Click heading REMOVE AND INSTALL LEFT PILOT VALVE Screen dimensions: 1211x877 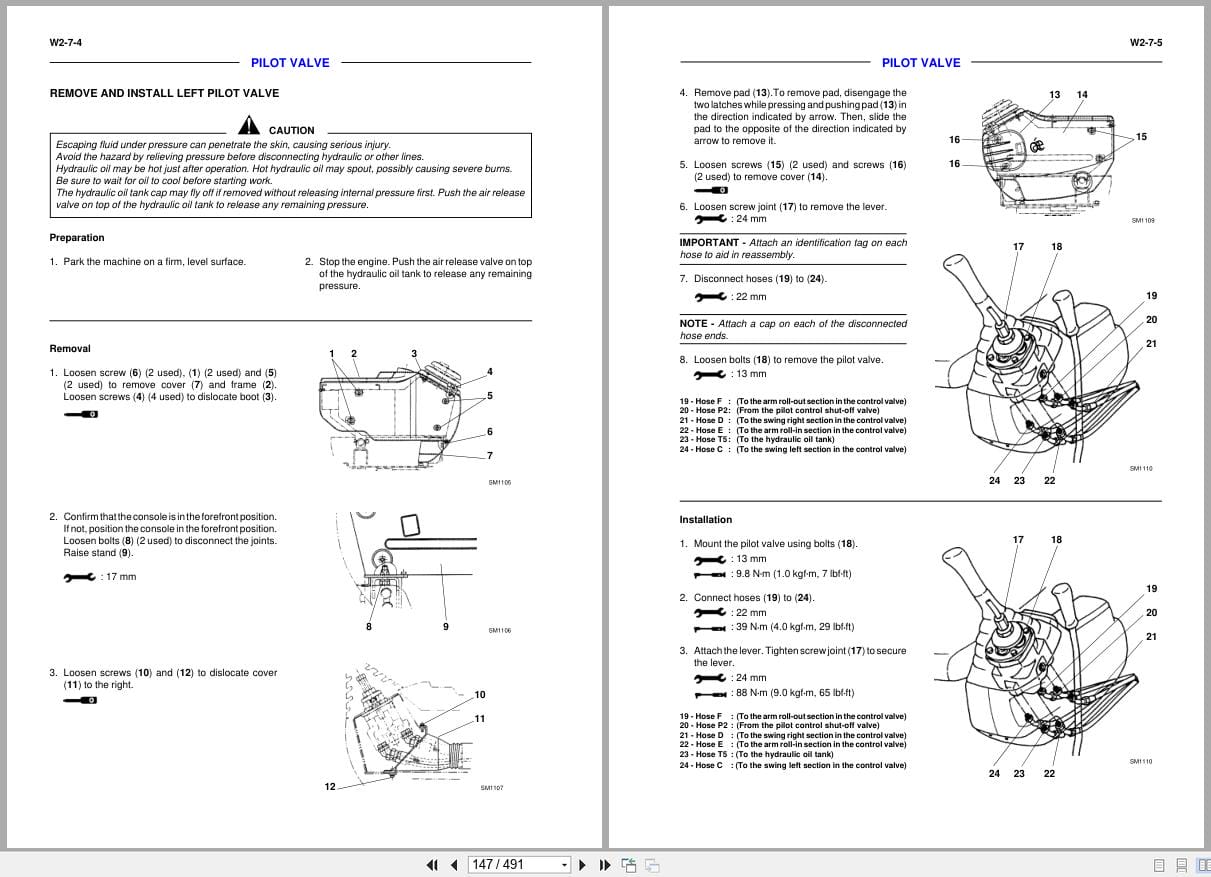[x=165, y=93]
